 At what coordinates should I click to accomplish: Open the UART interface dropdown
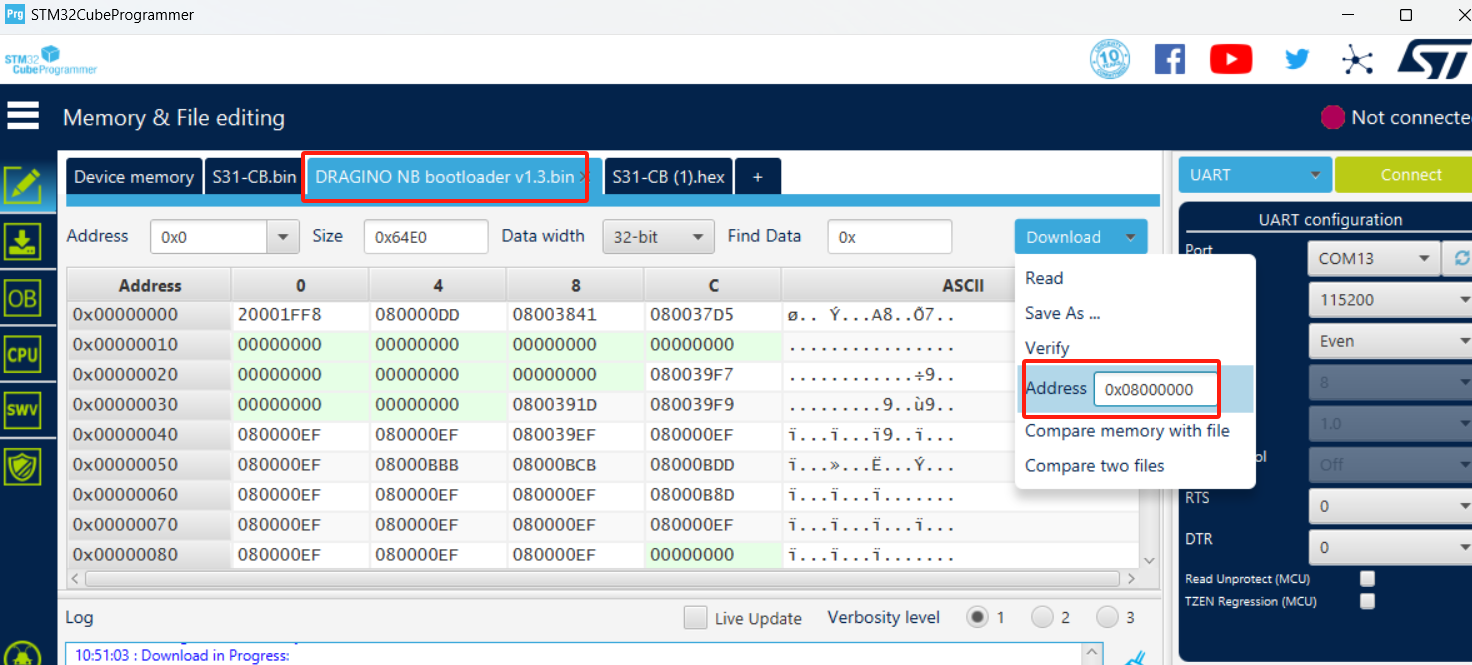[1255, 175]
